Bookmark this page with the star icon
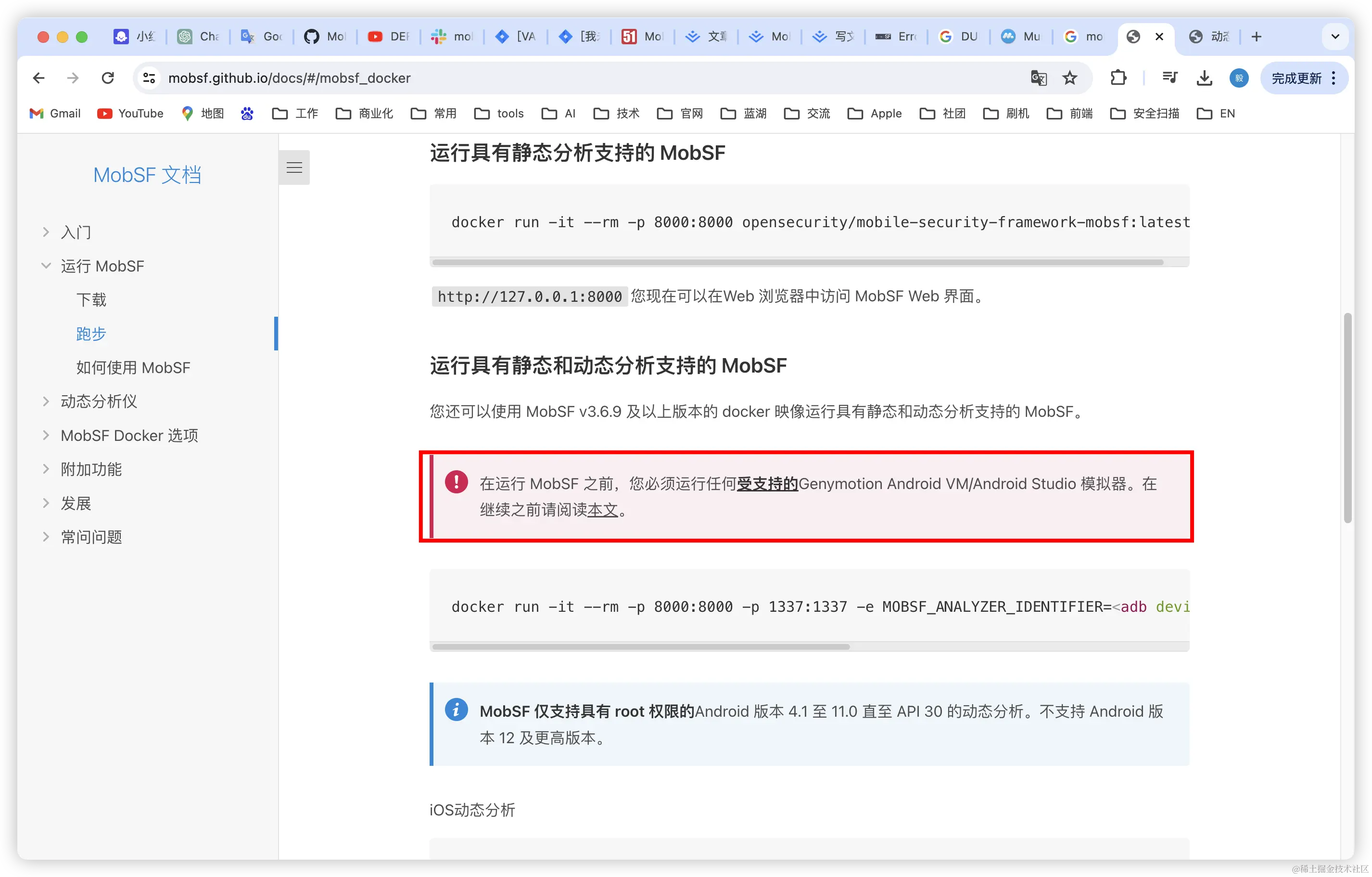The width and height of the screenshot is (1372, 877). (1069, 77)
